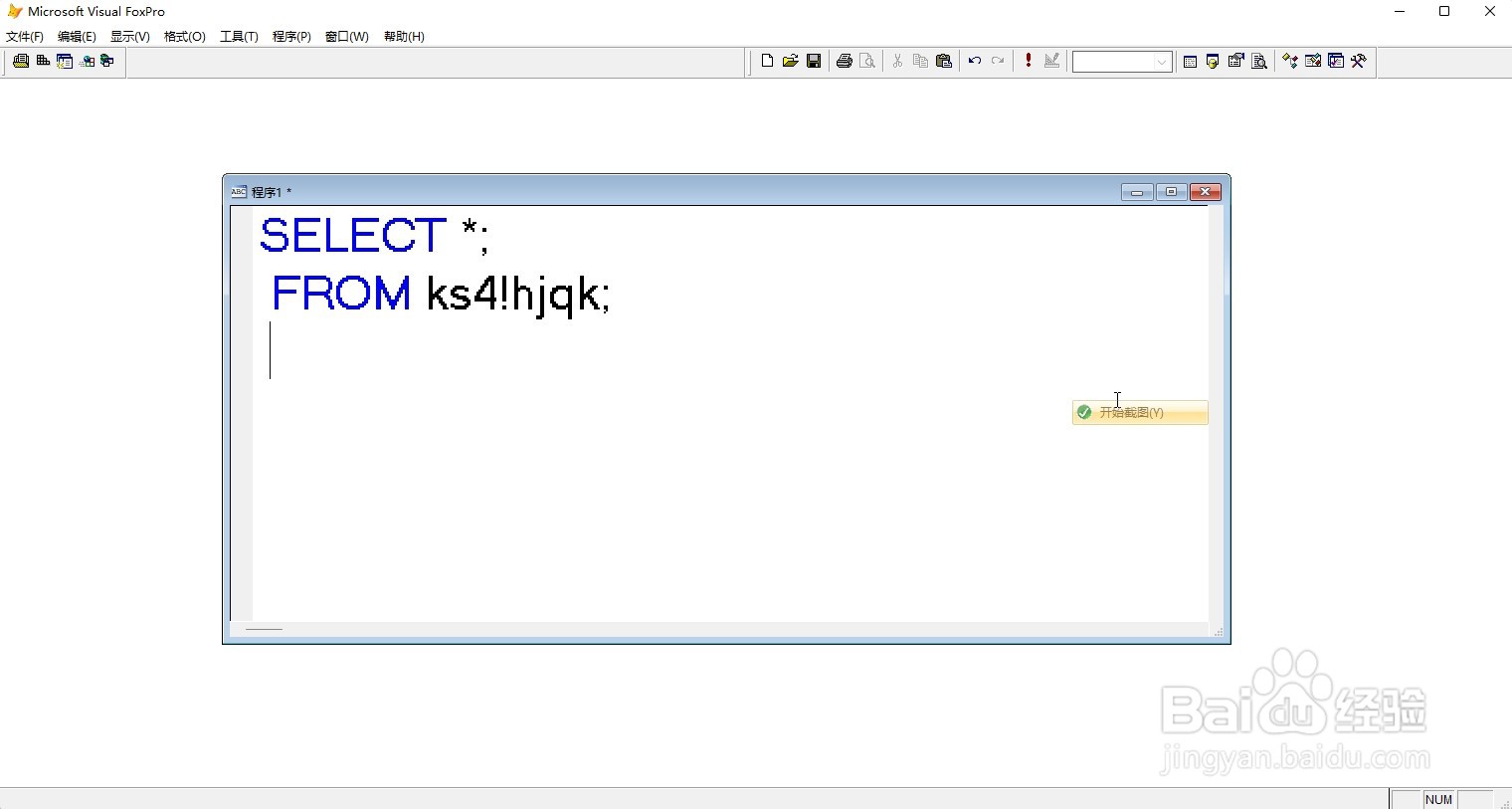Open the Data Session window icon
Image resolution: width=1512 pixels, height=809 pixels.
(x=1213, y=62)
